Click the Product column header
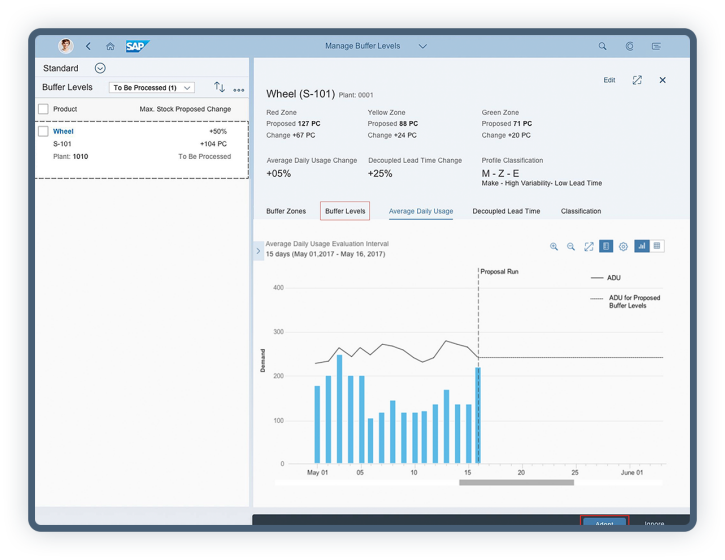The height and width of the screenshot is (560, 725). (65, 109)
